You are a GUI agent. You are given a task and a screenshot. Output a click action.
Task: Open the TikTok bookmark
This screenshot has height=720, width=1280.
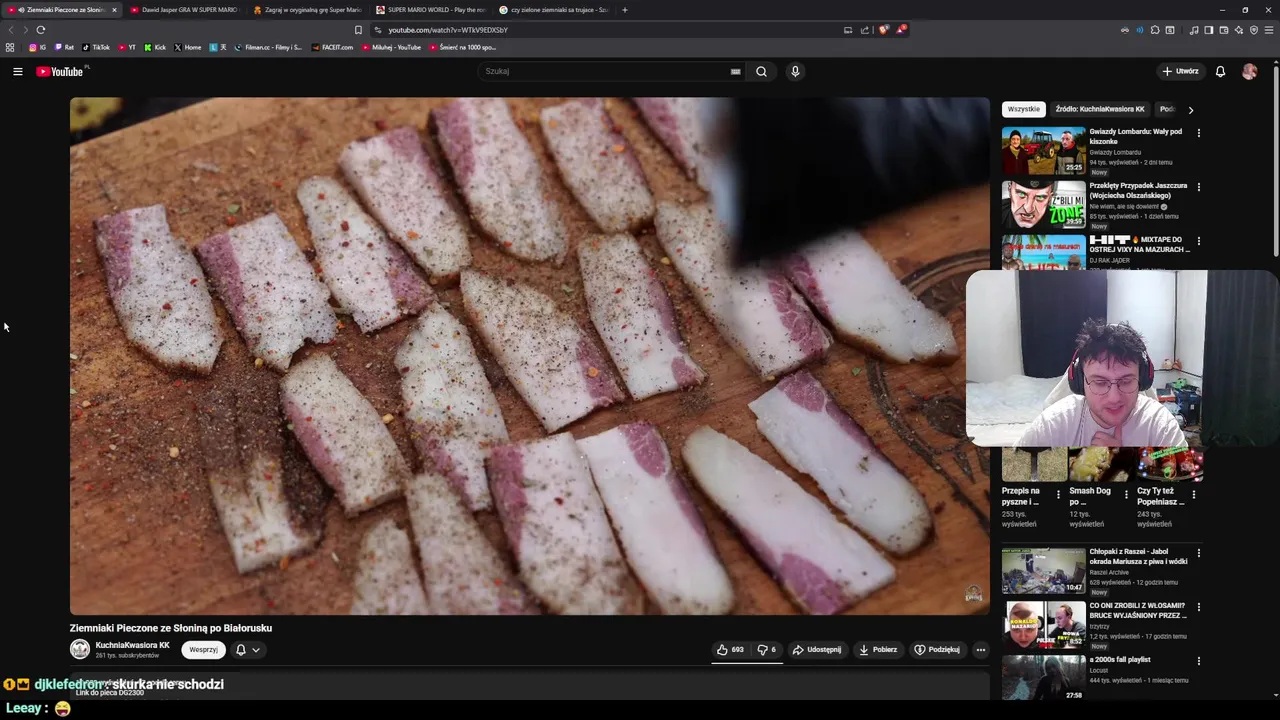[x=96, y=47]
